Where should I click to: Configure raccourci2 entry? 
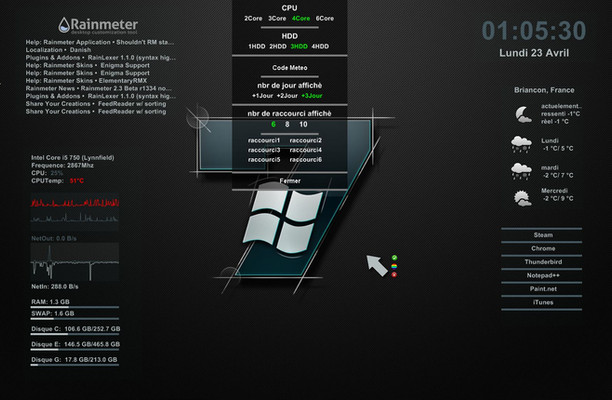tap(306, 140)
